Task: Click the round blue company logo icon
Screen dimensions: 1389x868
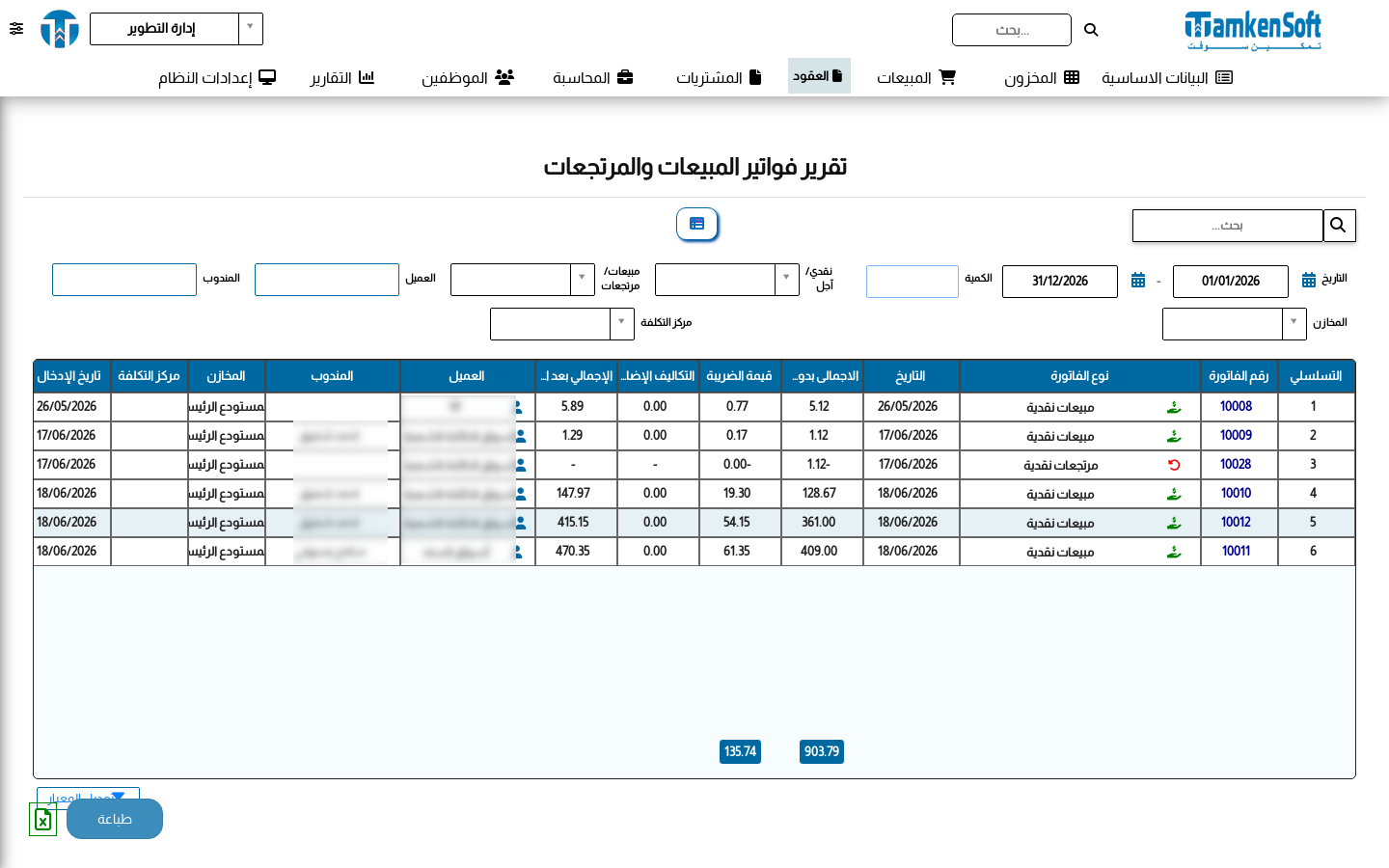Action: tap(60, 29)
